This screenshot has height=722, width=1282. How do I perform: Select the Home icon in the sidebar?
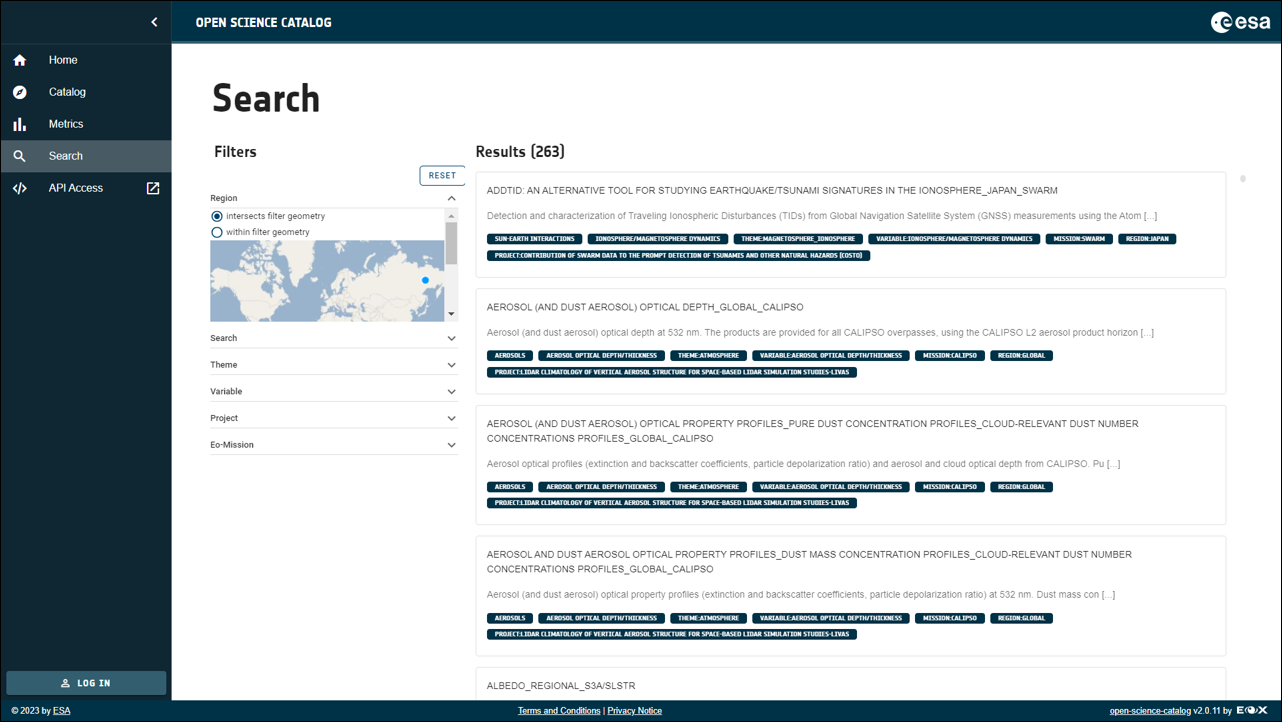coord(18,60)
